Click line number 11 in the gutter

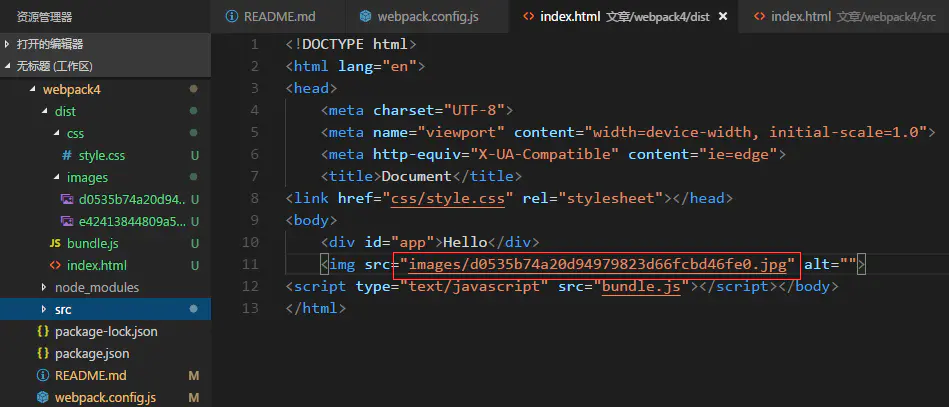250,265
